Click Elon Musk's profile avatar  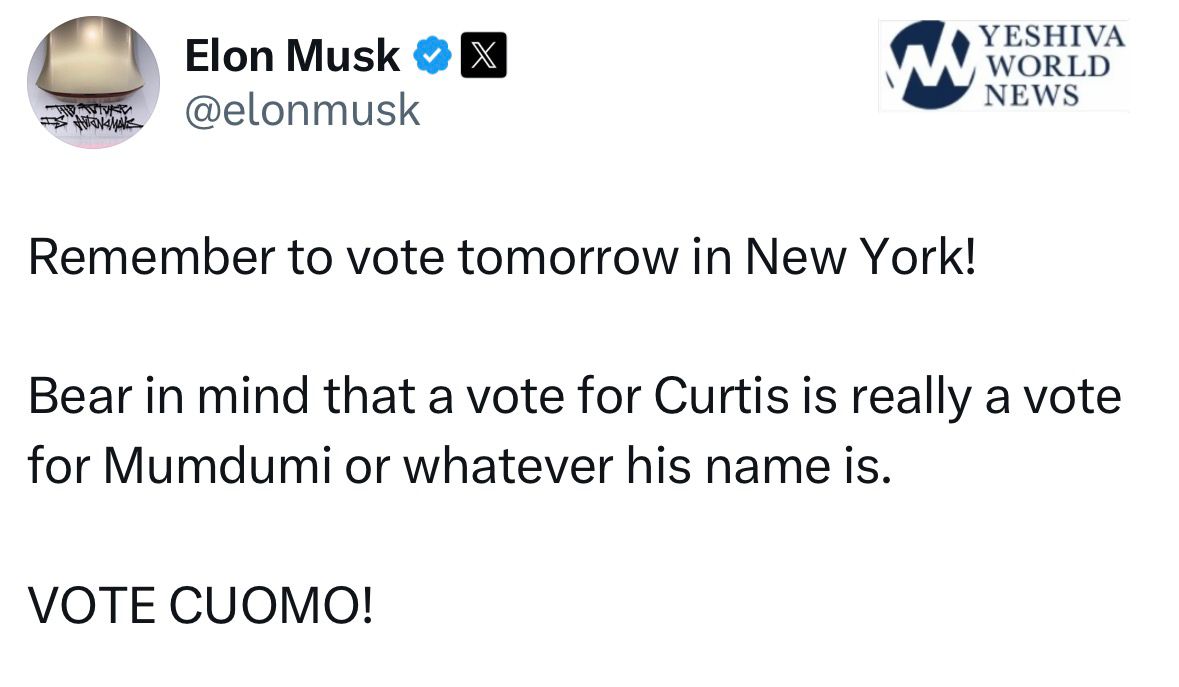click(92, 82)
